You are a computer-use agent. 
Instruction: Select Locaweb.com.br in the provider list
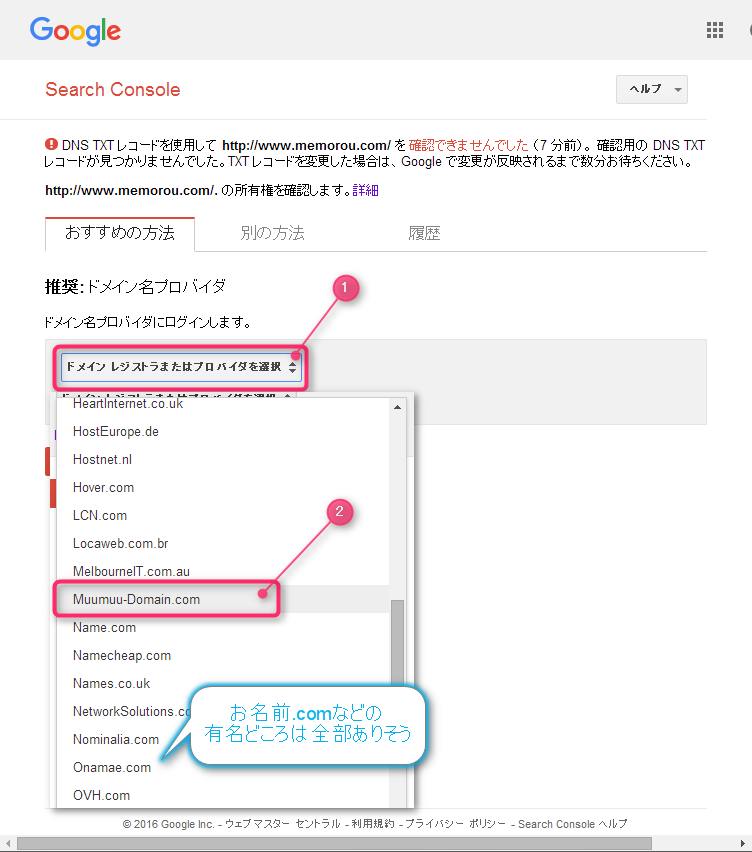click(223, 543)
